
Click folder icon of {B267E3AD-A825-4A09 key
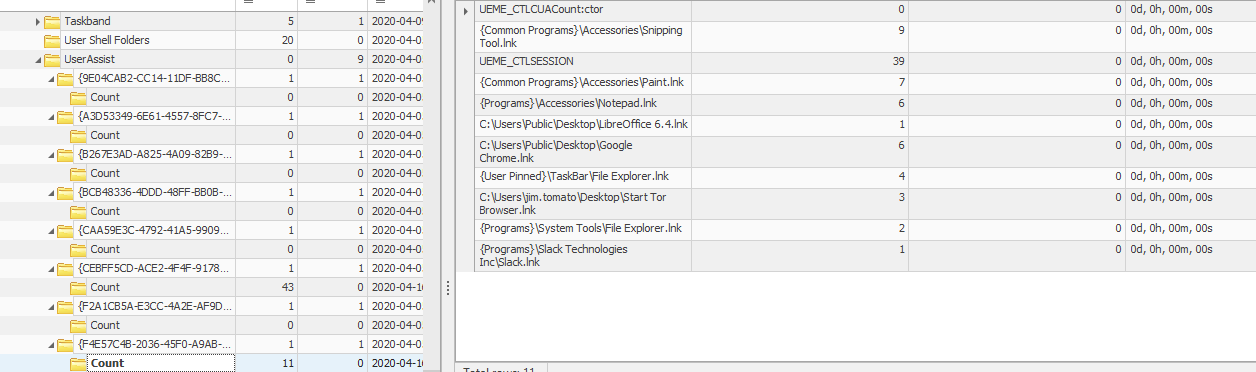[x=66, y=154]
